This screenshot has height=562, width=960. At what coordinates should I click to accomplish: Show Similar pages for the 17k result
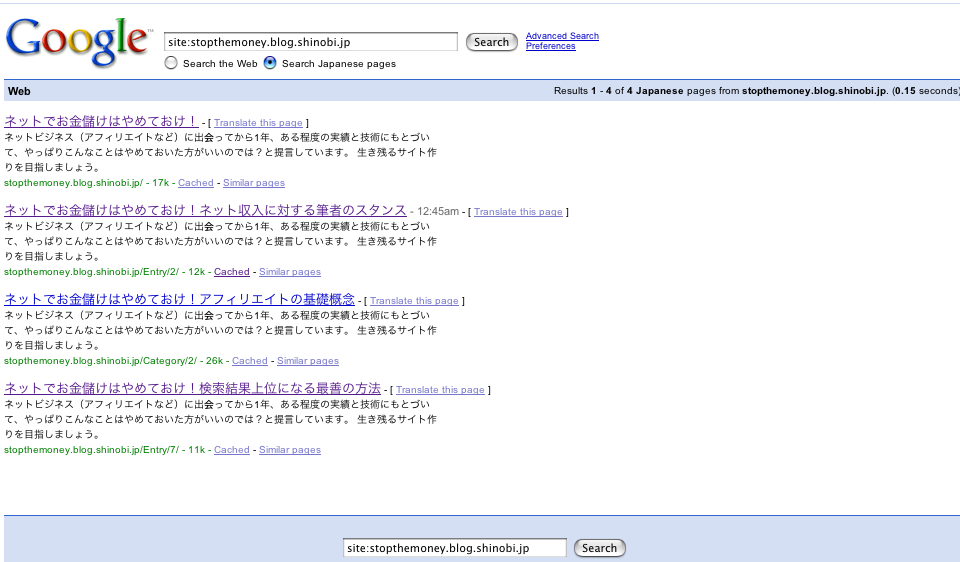[254, 182]
